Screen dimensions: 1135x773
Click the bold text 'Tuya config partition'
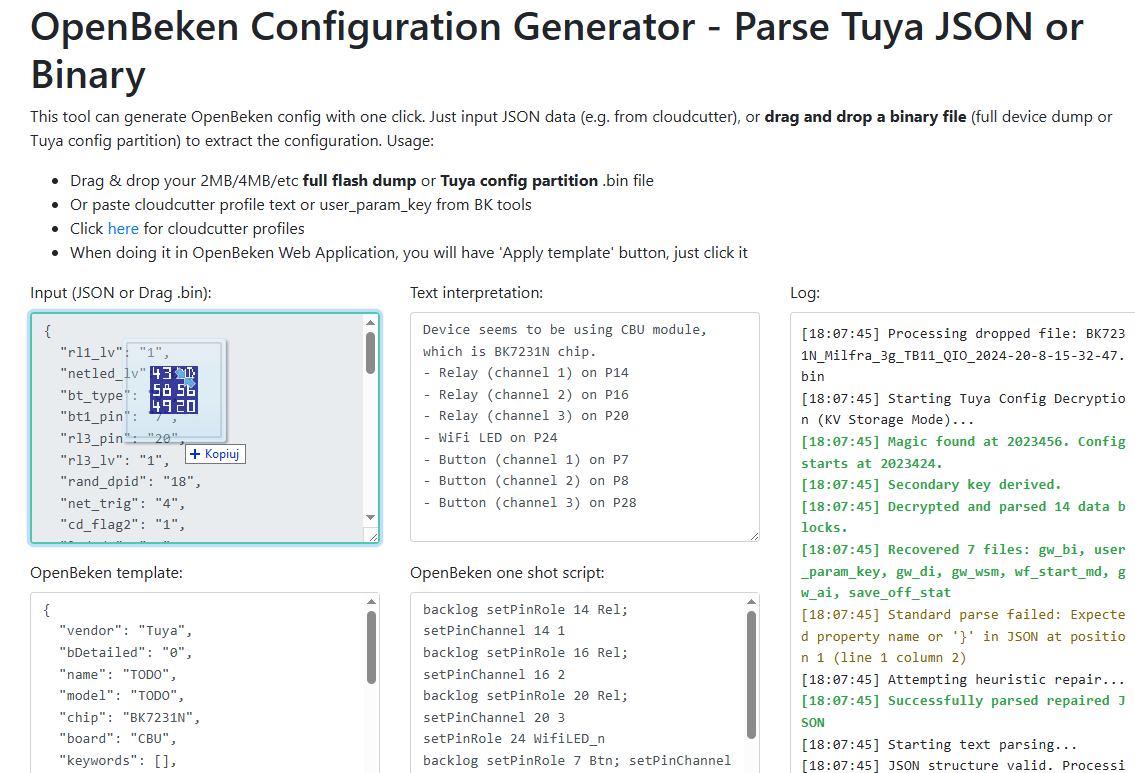coord(519,180)
